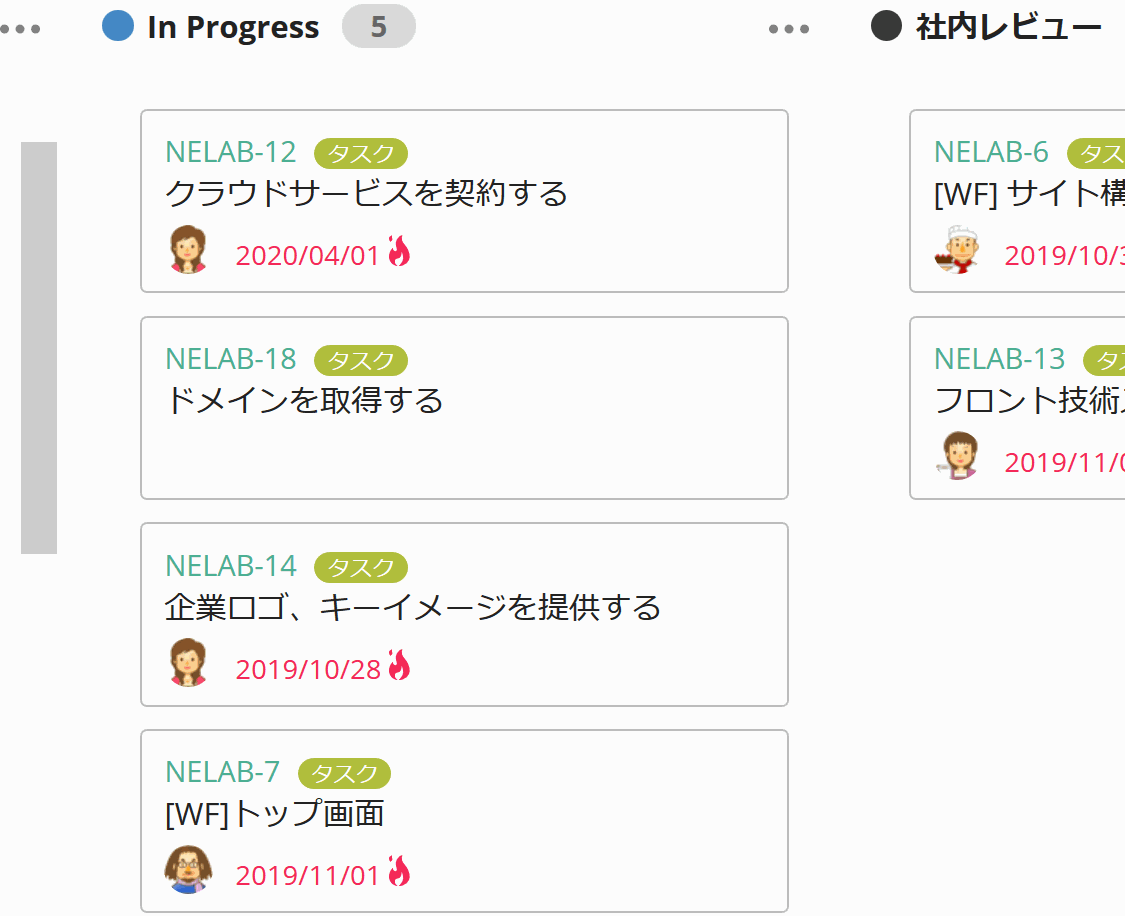The width and height of the screenshot is (1125, 916).
Task: Click chef avatar on NELAB-6 card
Action: point(957,250)
